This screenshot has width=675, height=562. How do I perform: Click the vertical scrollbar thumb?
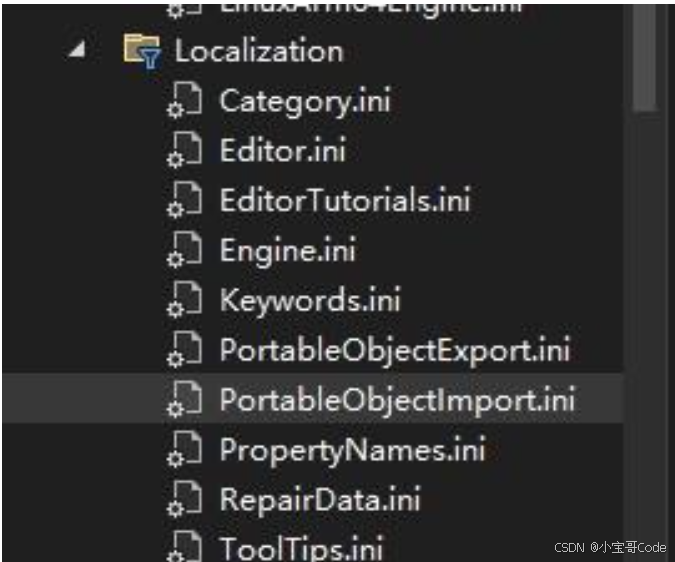click(644, 57)
